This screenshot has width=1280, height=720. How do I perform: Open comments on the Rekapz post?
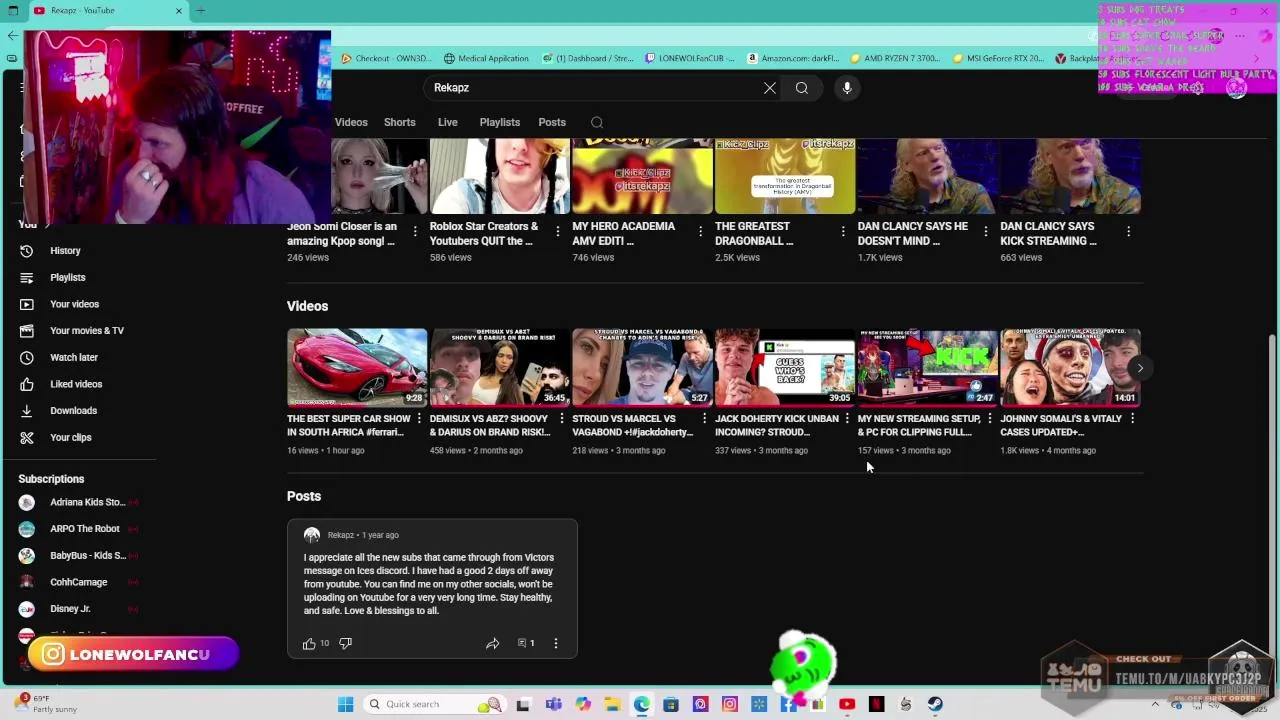526,643
